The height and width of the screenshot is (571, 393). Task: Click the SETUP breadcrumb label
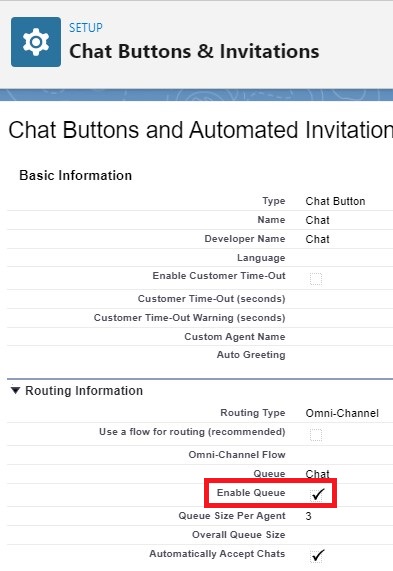[x=86, y=28]
